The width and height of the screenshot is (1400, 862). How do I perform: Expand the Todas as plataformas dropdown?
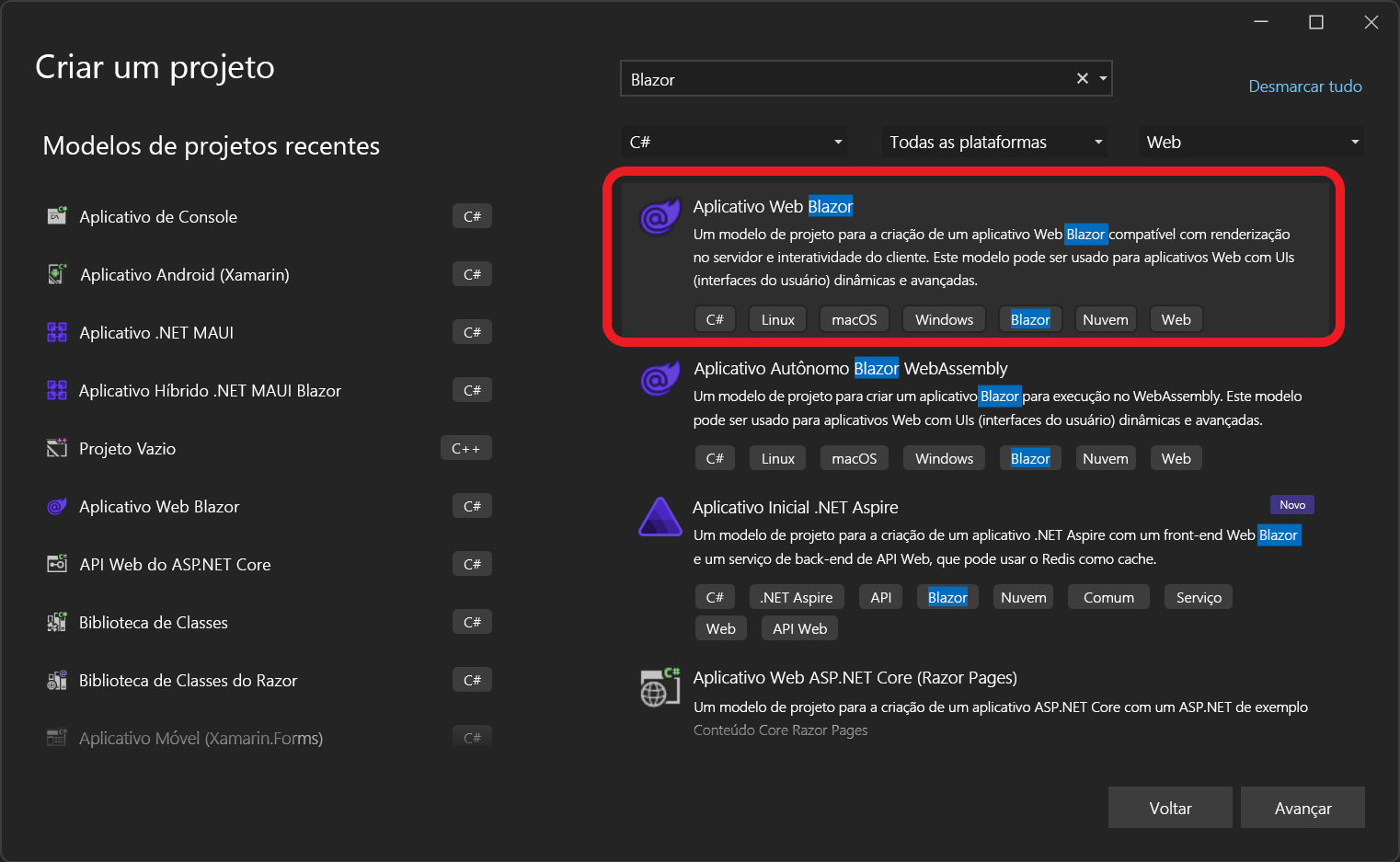[x=994, y=142]
